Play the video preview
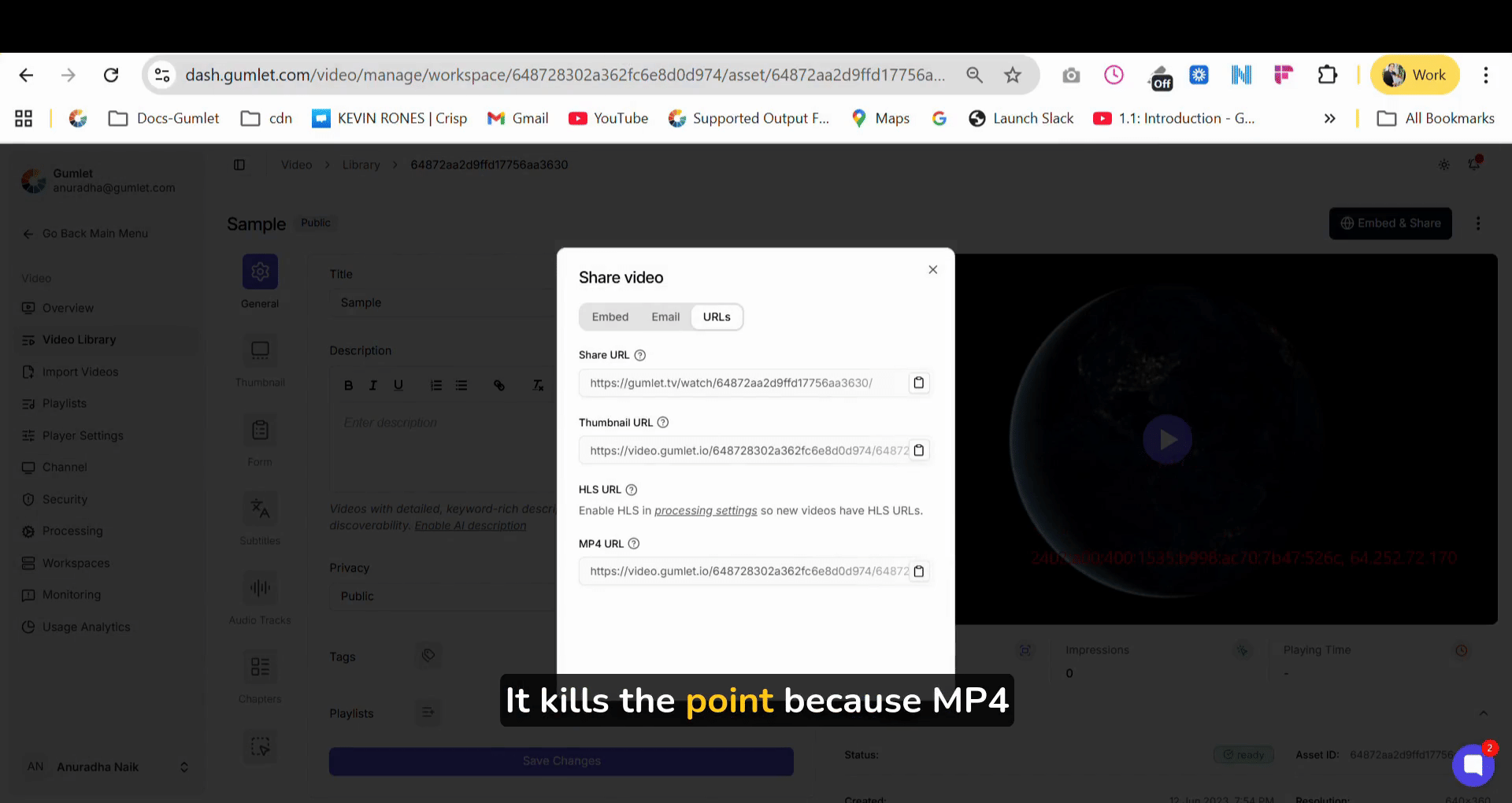Image resolution: width=1512 pixels, height=803 pixels. click(x=1167, y=439)
